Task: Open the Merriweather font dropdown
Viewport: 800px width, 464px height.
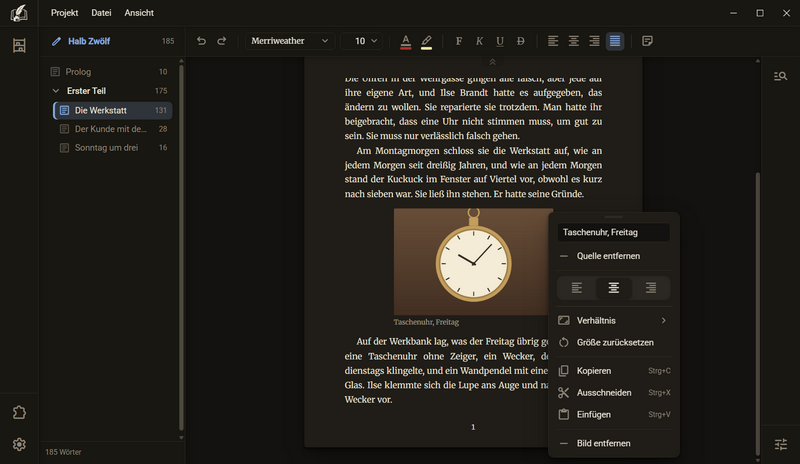Action: point(290,41)
